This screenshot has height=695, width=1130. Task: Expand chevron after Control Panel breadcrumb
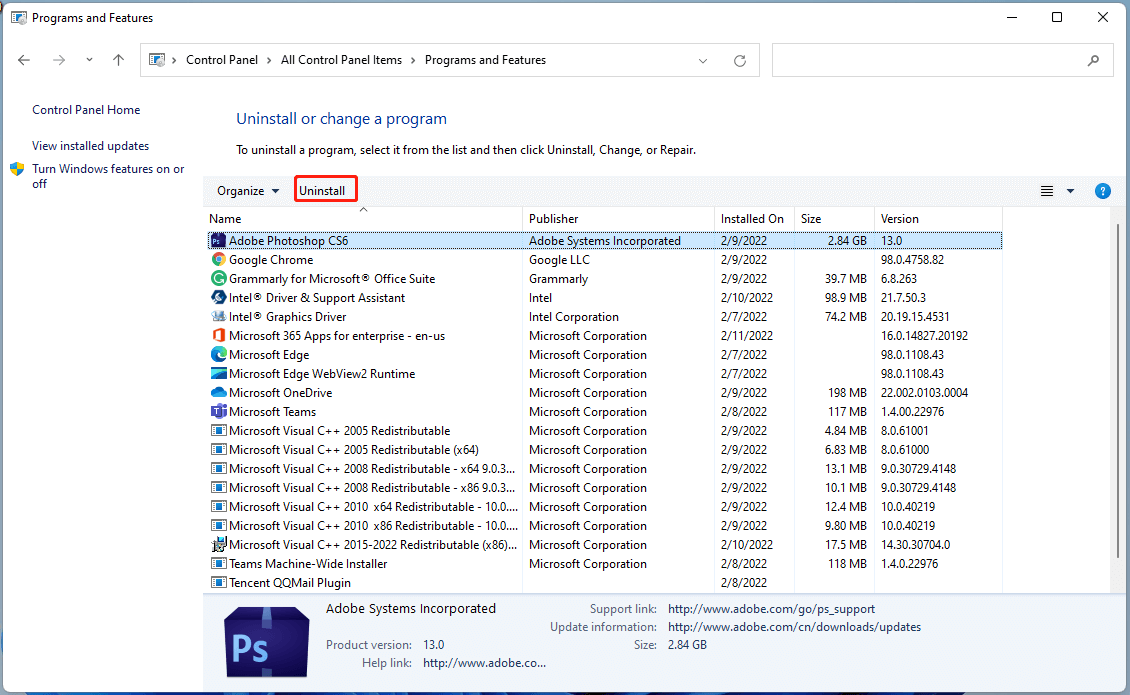click(269, 61)
